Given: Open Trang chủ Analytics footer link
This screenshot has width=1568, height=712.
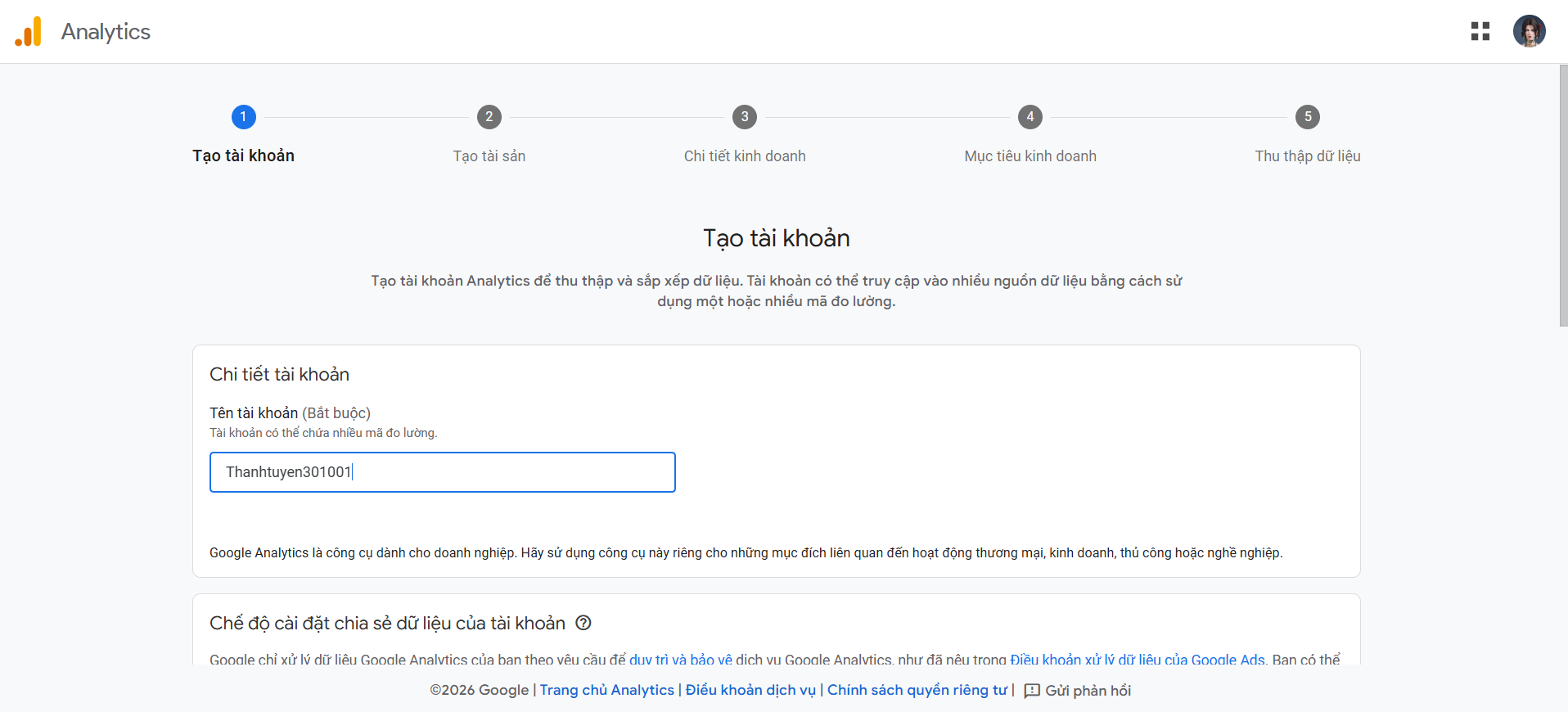Looking at the screenshot, I should coord(607,690).
